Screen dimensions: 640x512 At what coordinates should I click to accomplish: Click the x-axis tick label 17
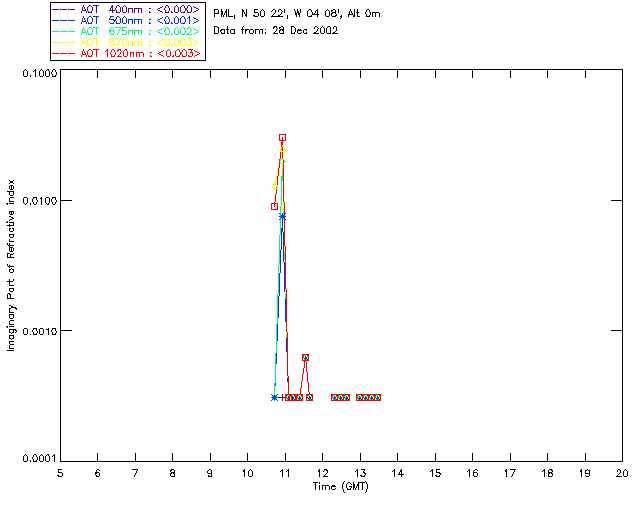coord(510,473)
